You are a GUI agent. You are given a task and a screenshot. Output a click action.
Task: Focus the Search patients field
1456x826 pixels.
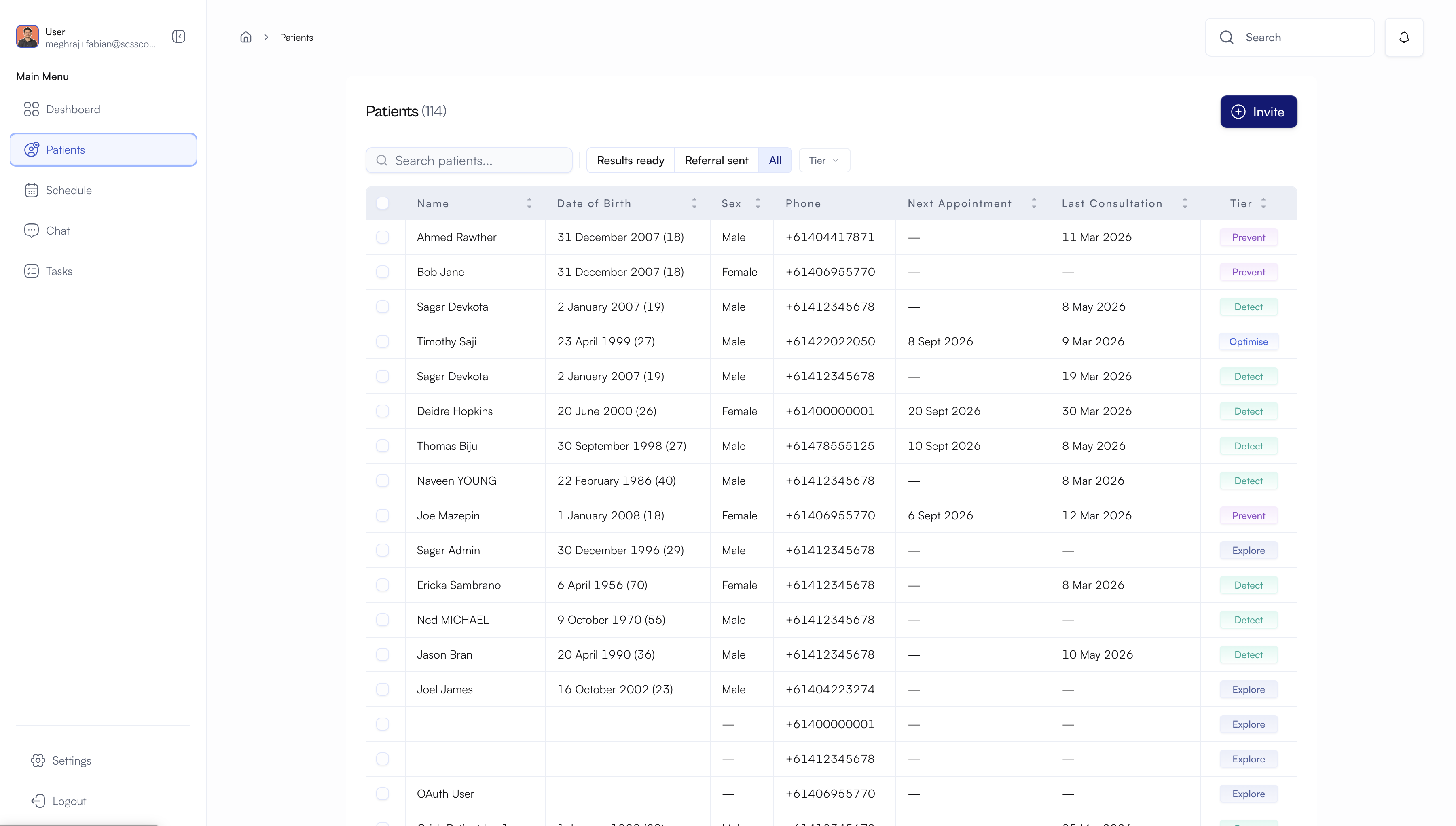(468, 161)
